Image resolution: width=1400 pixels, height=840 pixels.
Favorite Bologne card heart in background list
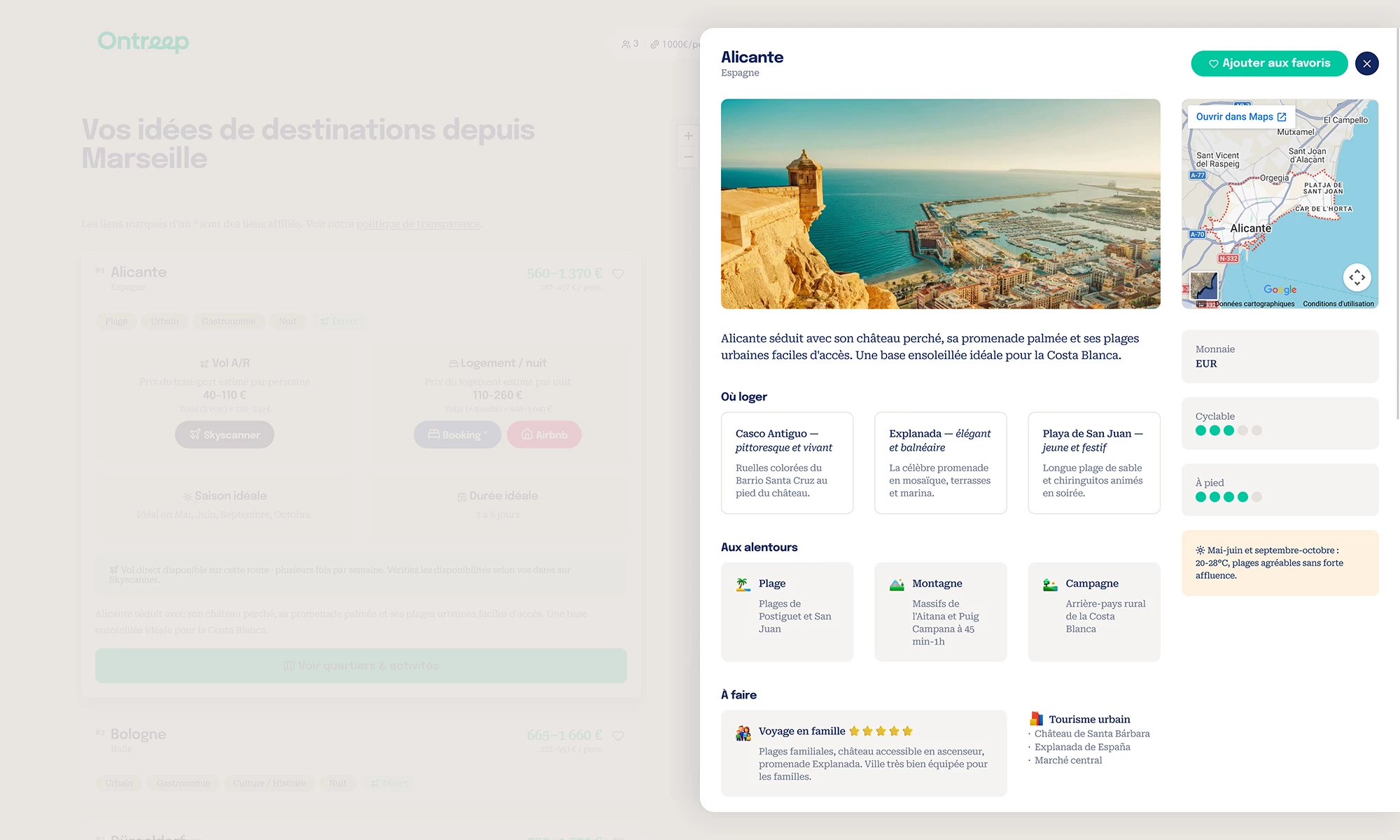pos(618,736)
